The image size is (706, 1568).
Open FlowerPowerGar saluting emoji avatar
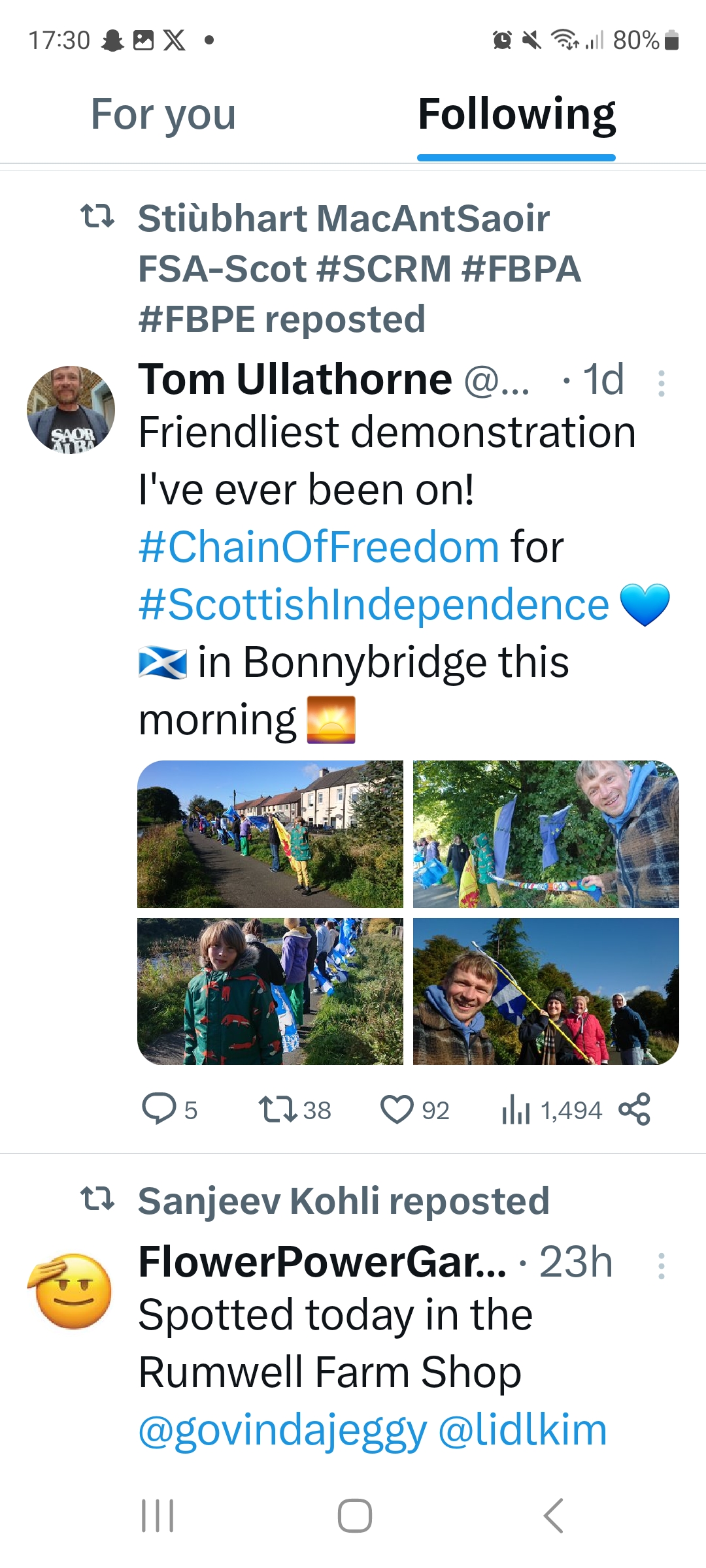point(71,1291)
